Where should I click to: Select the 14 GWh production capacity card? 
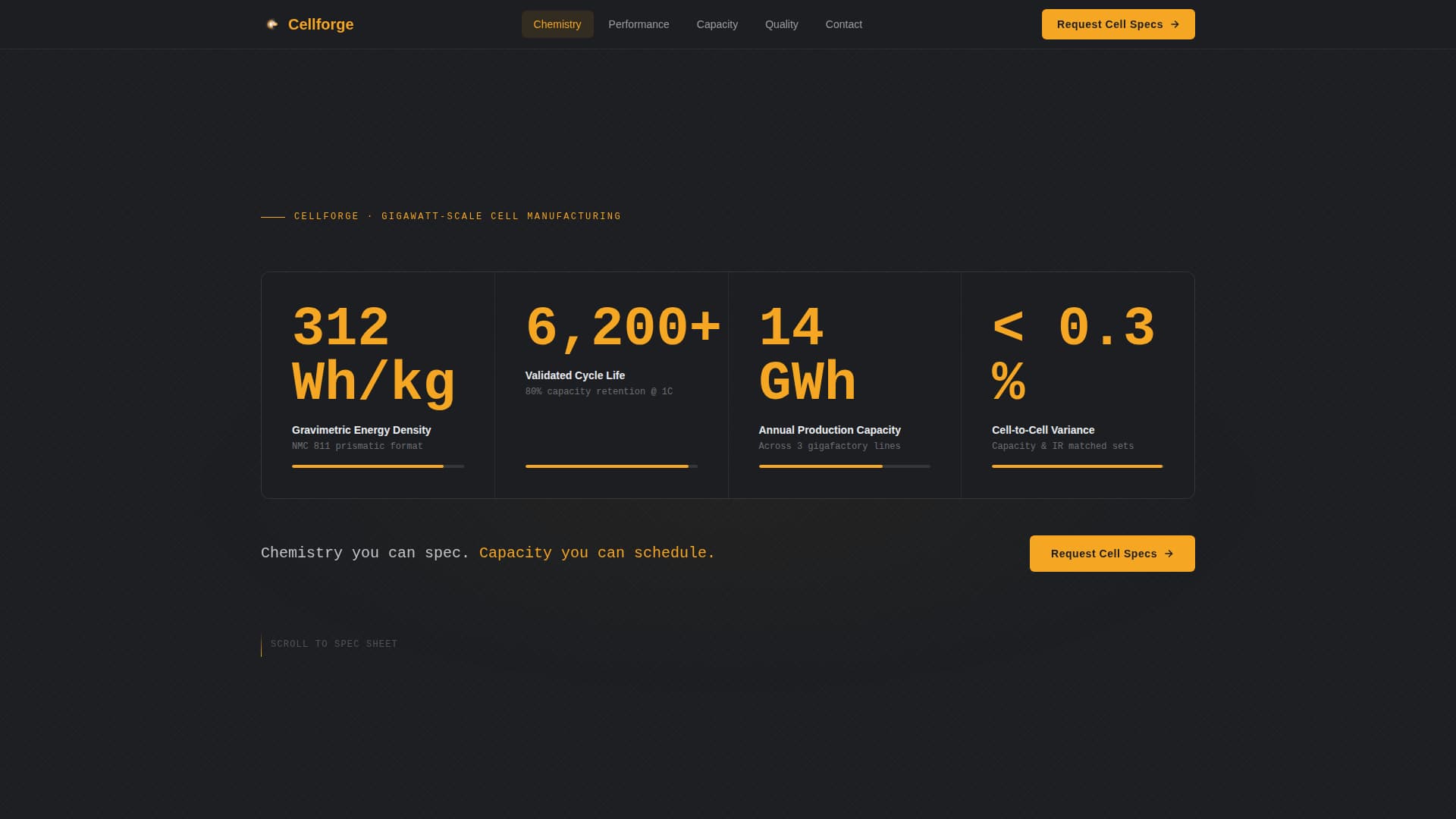(844, 384)
